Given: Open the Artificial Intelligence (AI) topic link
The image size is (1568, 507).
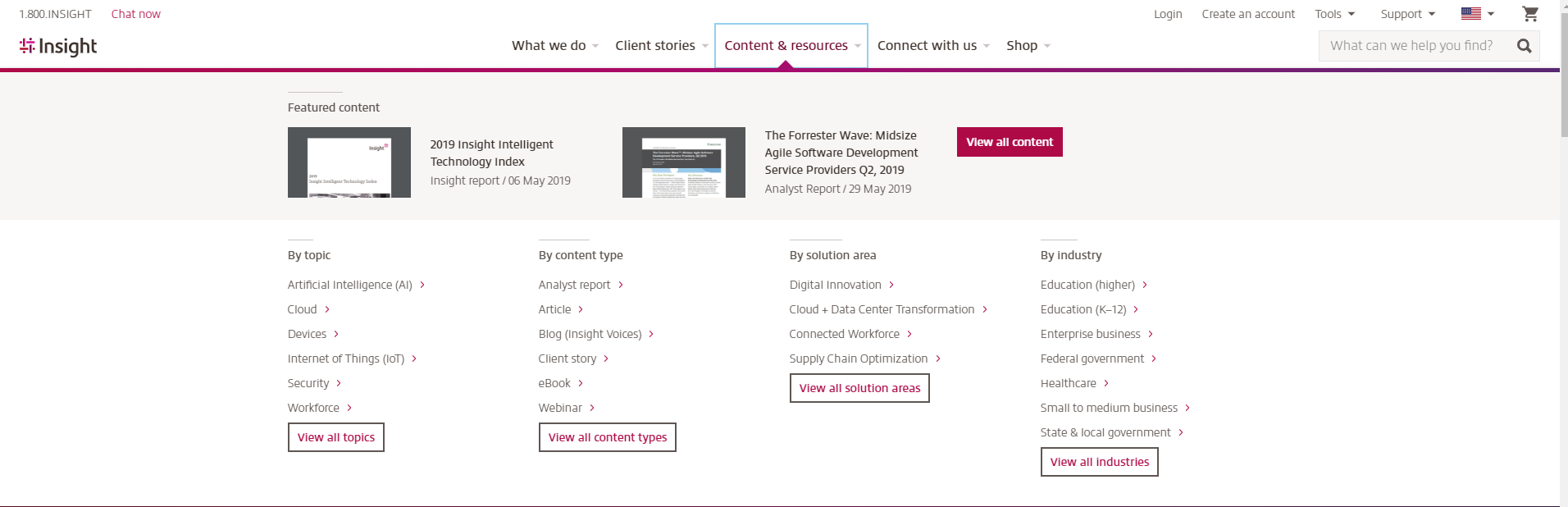Looking at the screenshot, I should [350, 285].
